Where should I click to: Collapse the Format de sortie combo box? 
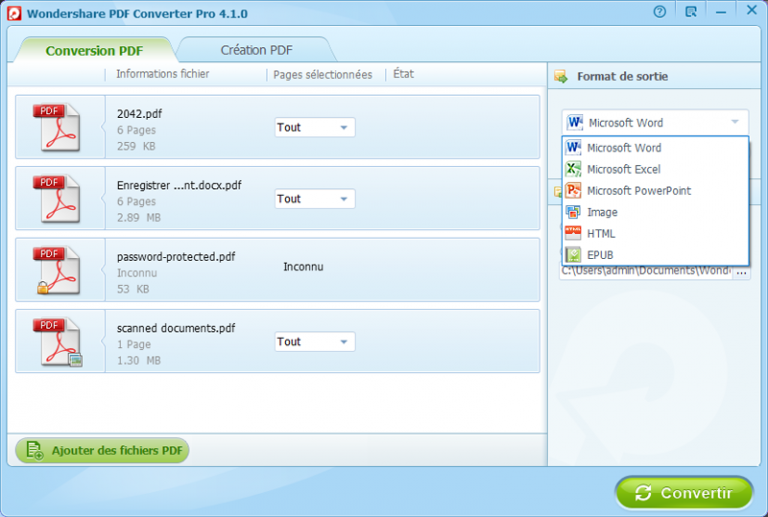point(735,122)
